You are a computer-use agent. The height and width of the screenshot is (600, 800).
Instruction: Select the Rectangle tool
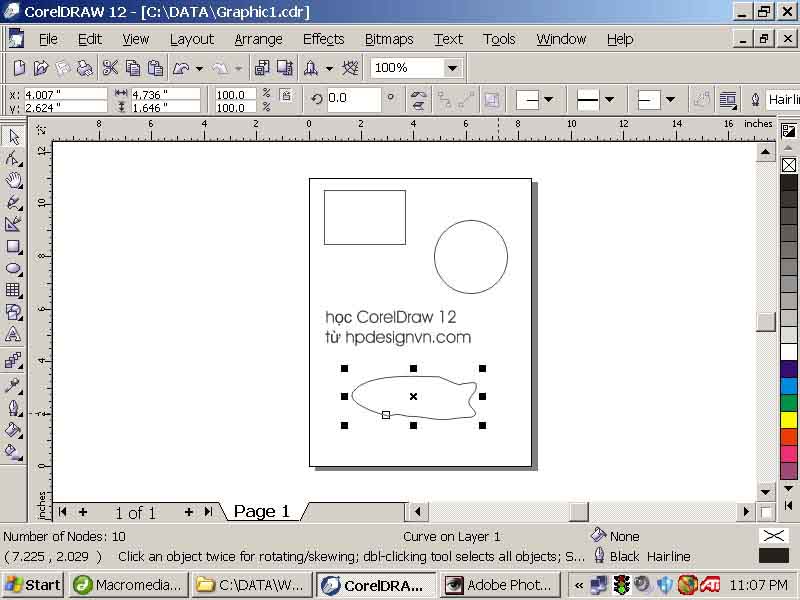click(x=14, y=247)
